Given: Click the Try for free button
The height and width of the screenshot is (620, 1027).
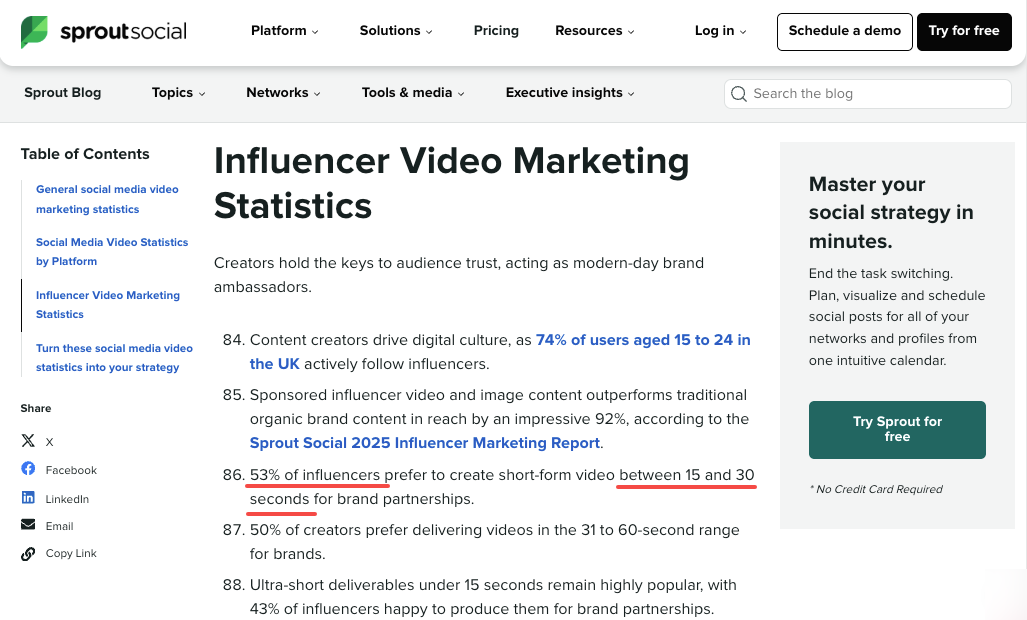Looking at the screenshot, I should tap(963, 31).
